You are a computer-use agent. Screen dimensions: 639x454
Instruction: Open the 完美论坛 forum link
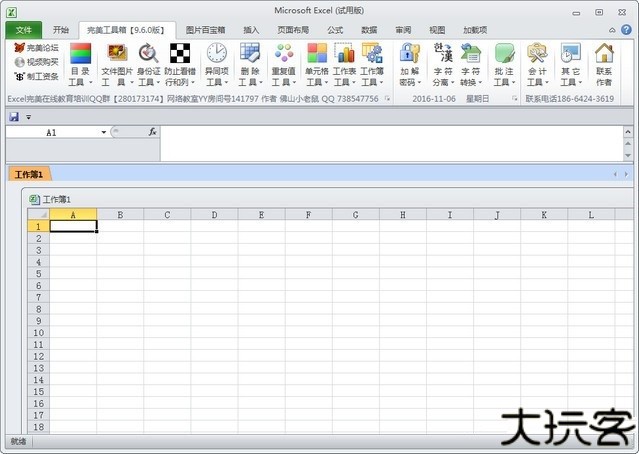[x=36, y=48]
